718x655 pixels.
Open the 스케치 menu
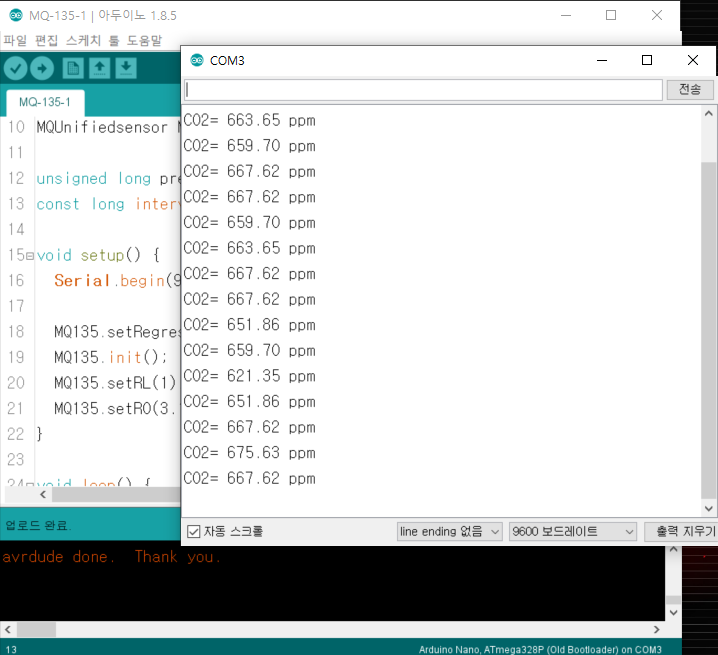(x=83, y=40)
